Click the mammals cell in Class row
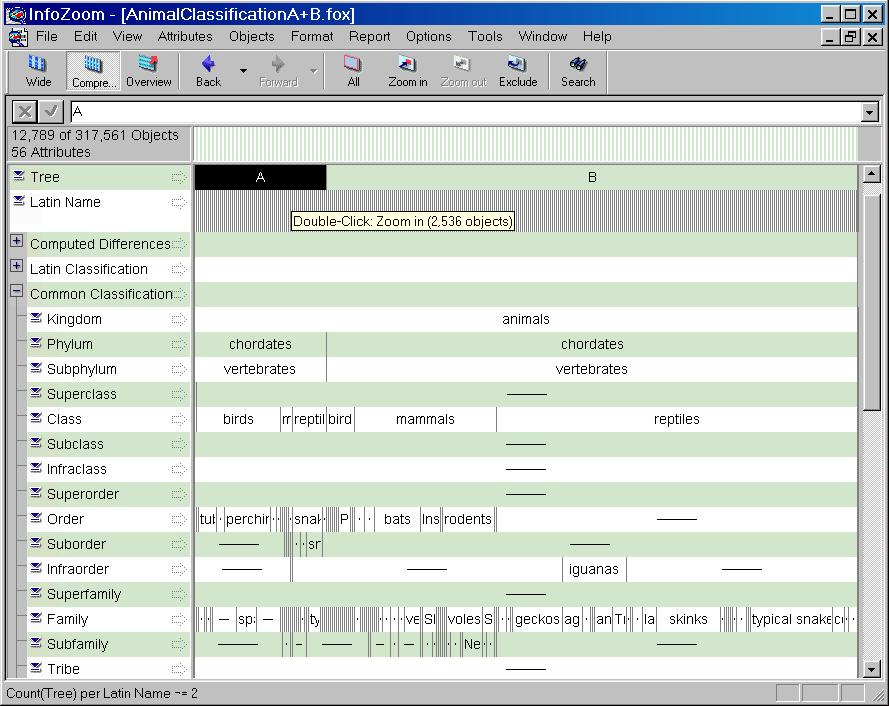This screenshot has width=889, height=706. pyautogui.click(x=425, y=419)
